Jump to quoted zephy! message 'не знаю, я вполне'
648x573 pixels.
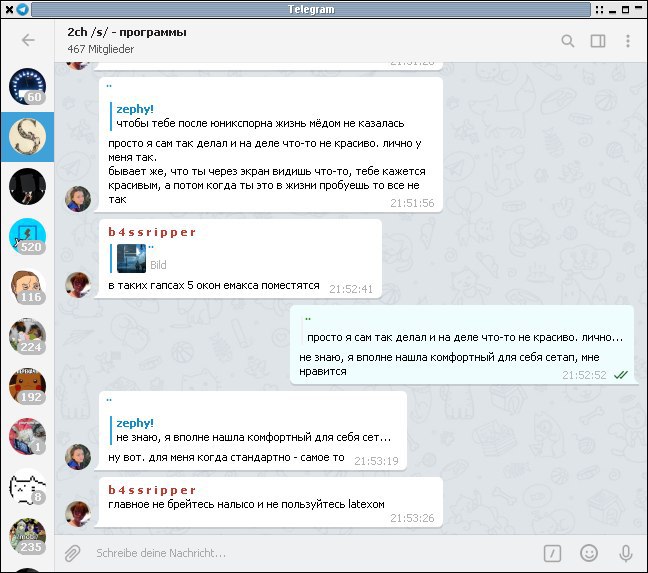(251, 430)
